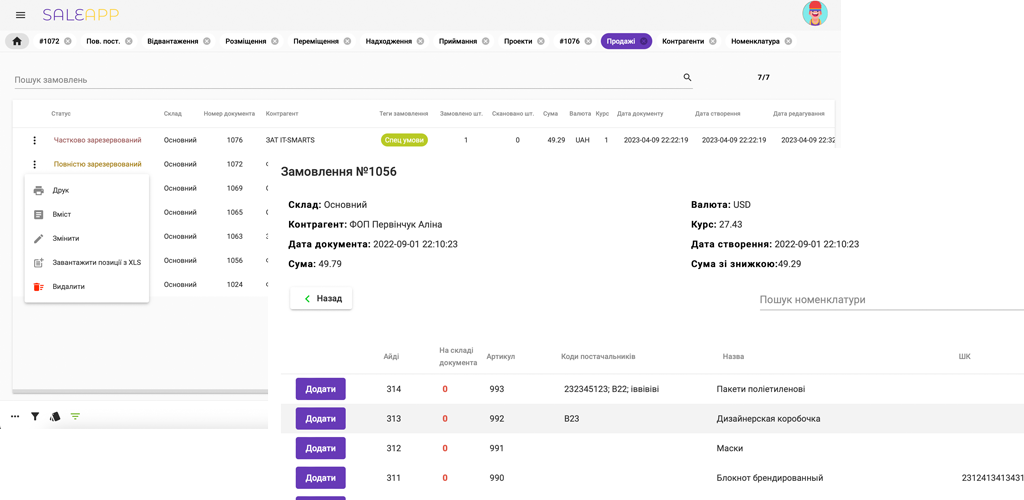Click the Назад back button

pos(321,298)
